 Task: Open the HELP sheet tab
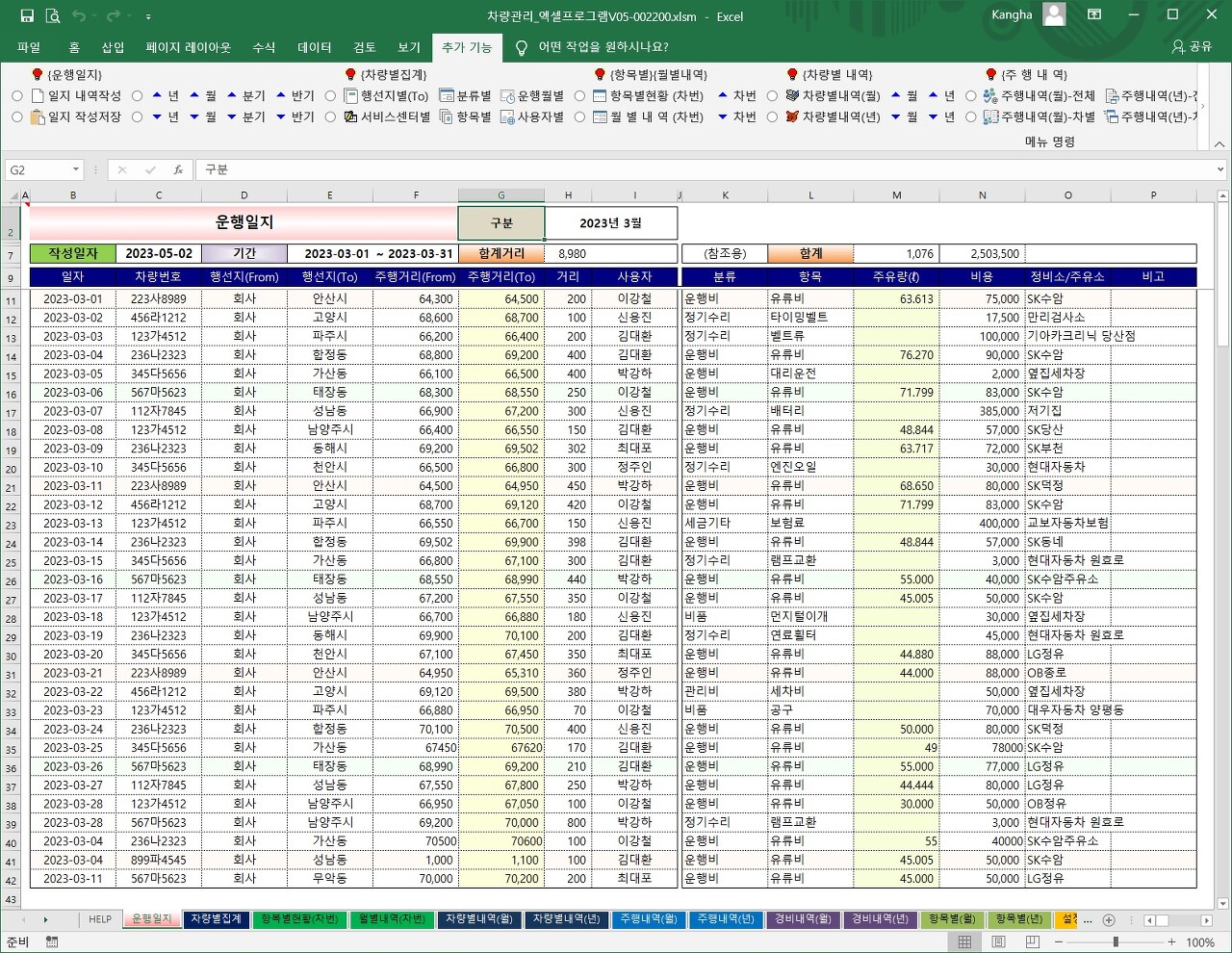100,919
